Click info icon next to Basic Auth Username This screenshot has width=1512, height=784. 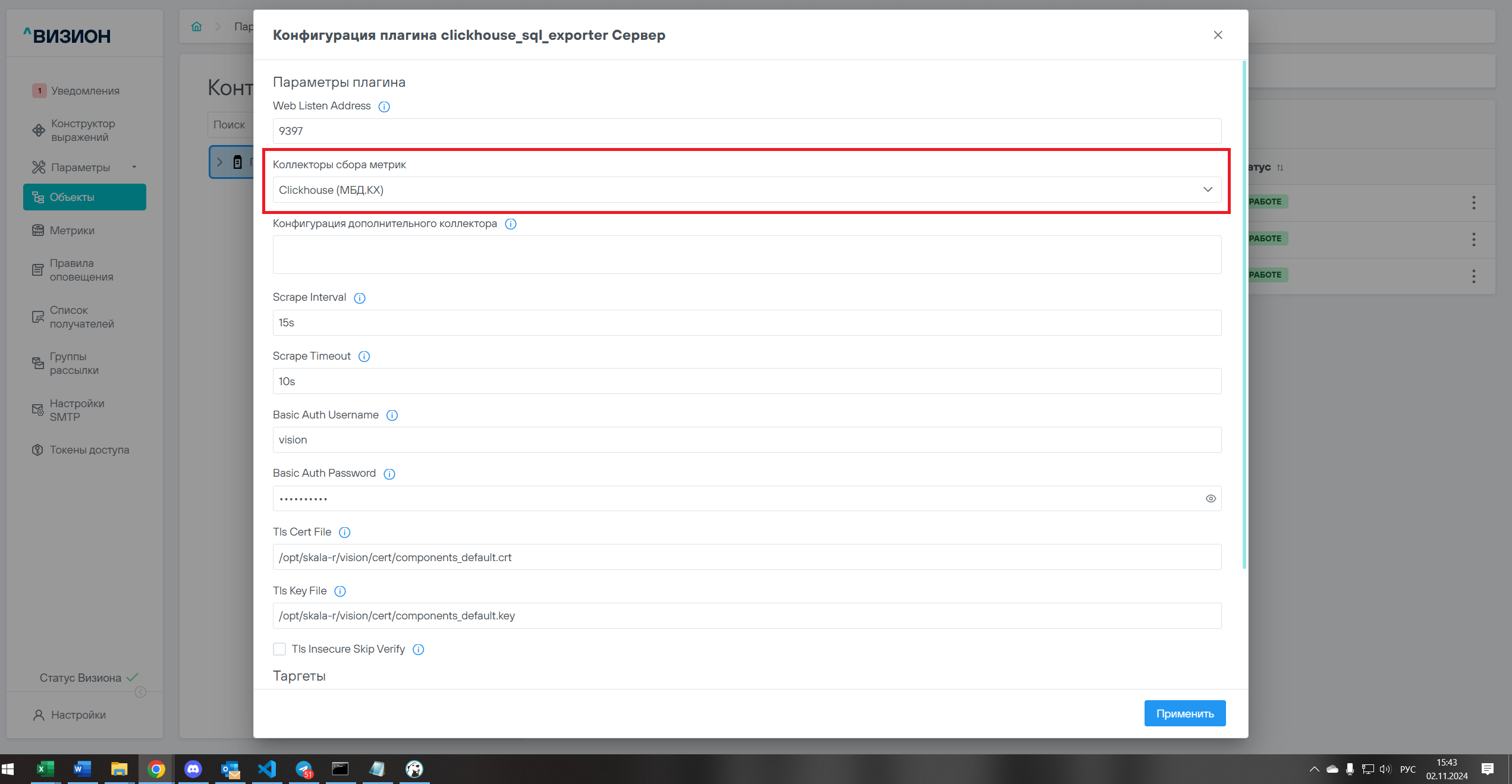pos(392,415)
